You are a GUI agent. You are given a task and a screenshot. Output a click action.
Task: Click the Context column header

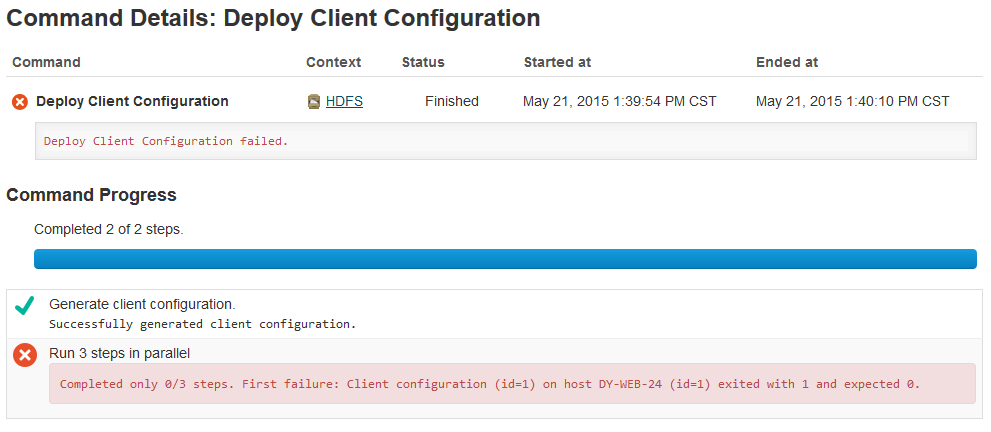click(333, 62)
